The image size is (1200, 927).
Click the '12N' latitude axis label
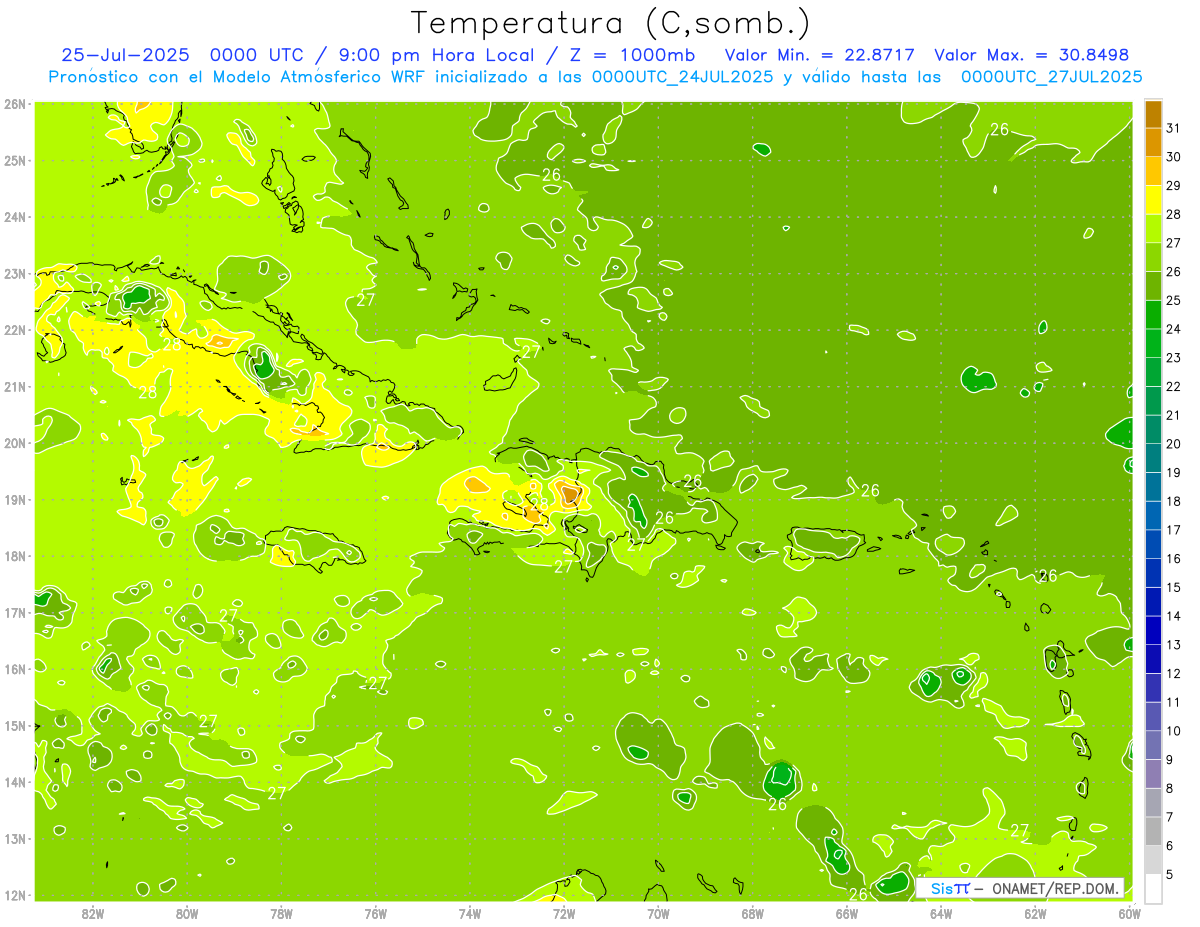click(x=15, y=895)
